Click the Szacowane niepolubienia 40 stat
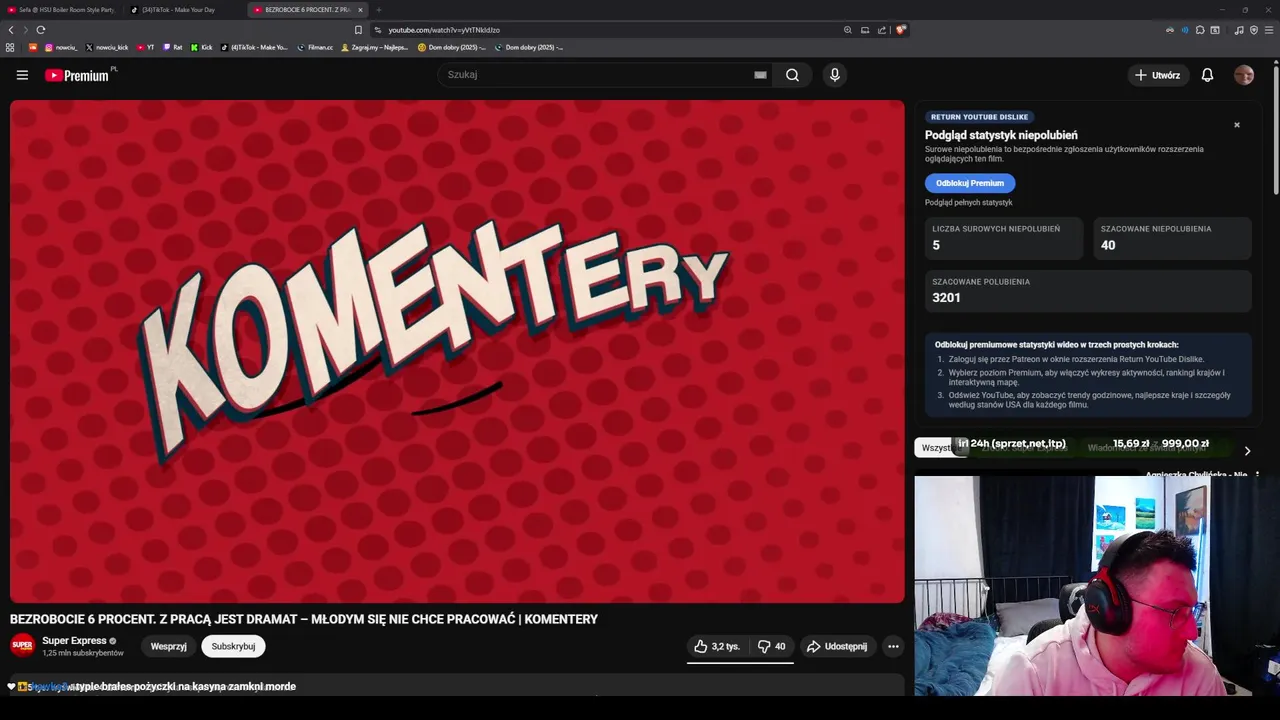The image size is (1280, 720). 1172,238
